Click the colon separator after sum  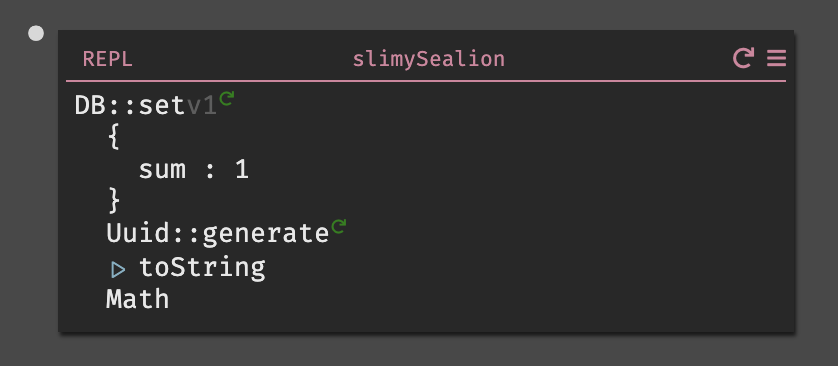pos(210,171)
